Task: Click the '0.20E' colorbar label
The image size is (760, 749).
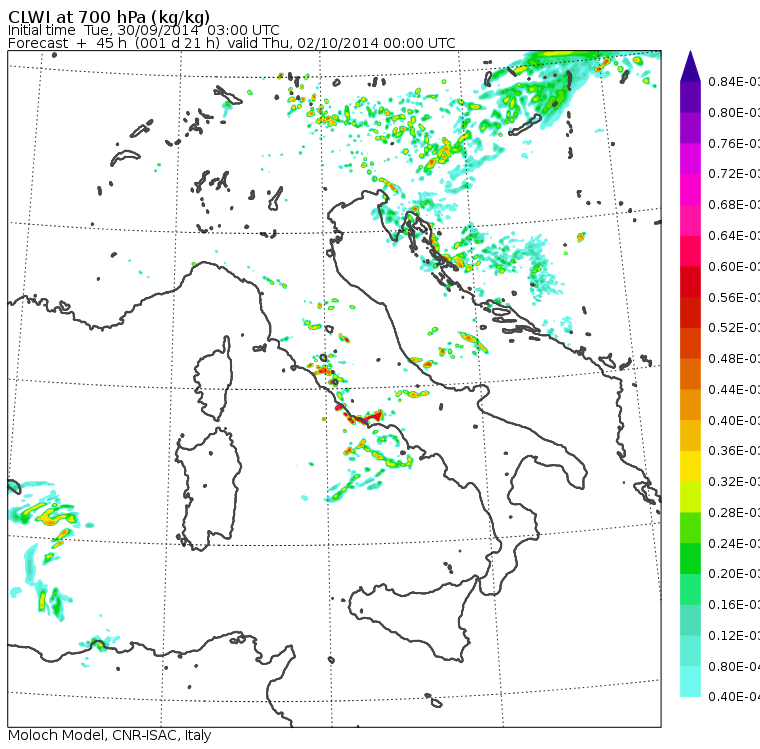Action: (734, 574)
